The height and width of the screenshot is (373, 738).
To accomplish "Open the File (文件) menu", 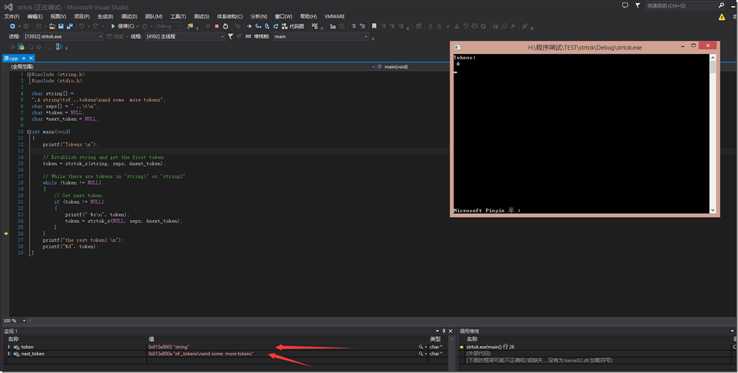I will (12, 16).
